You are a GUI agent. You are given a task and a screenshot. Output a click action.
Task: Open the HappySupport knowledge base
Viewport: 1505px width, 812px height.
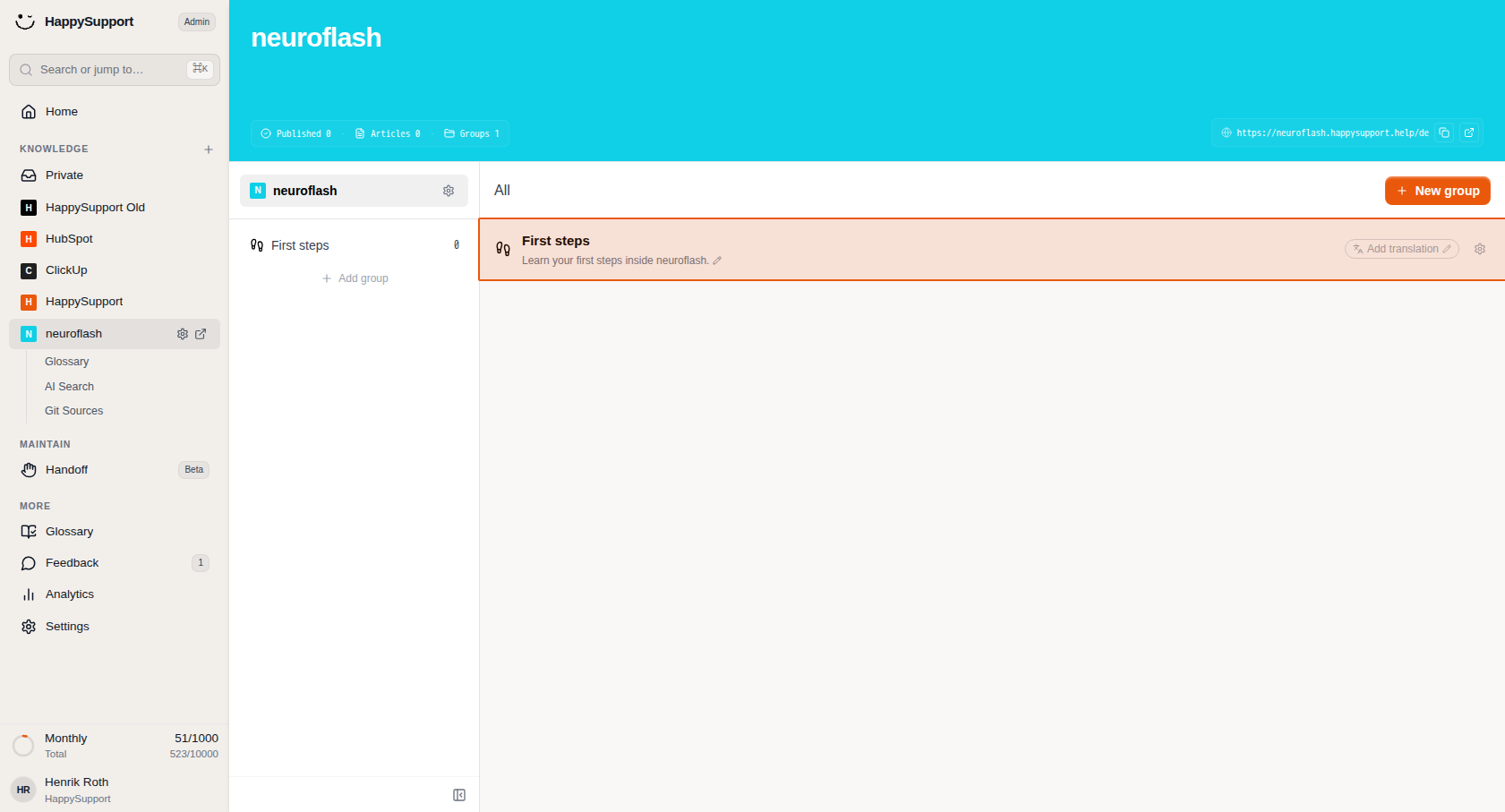[x=115, y=302]
